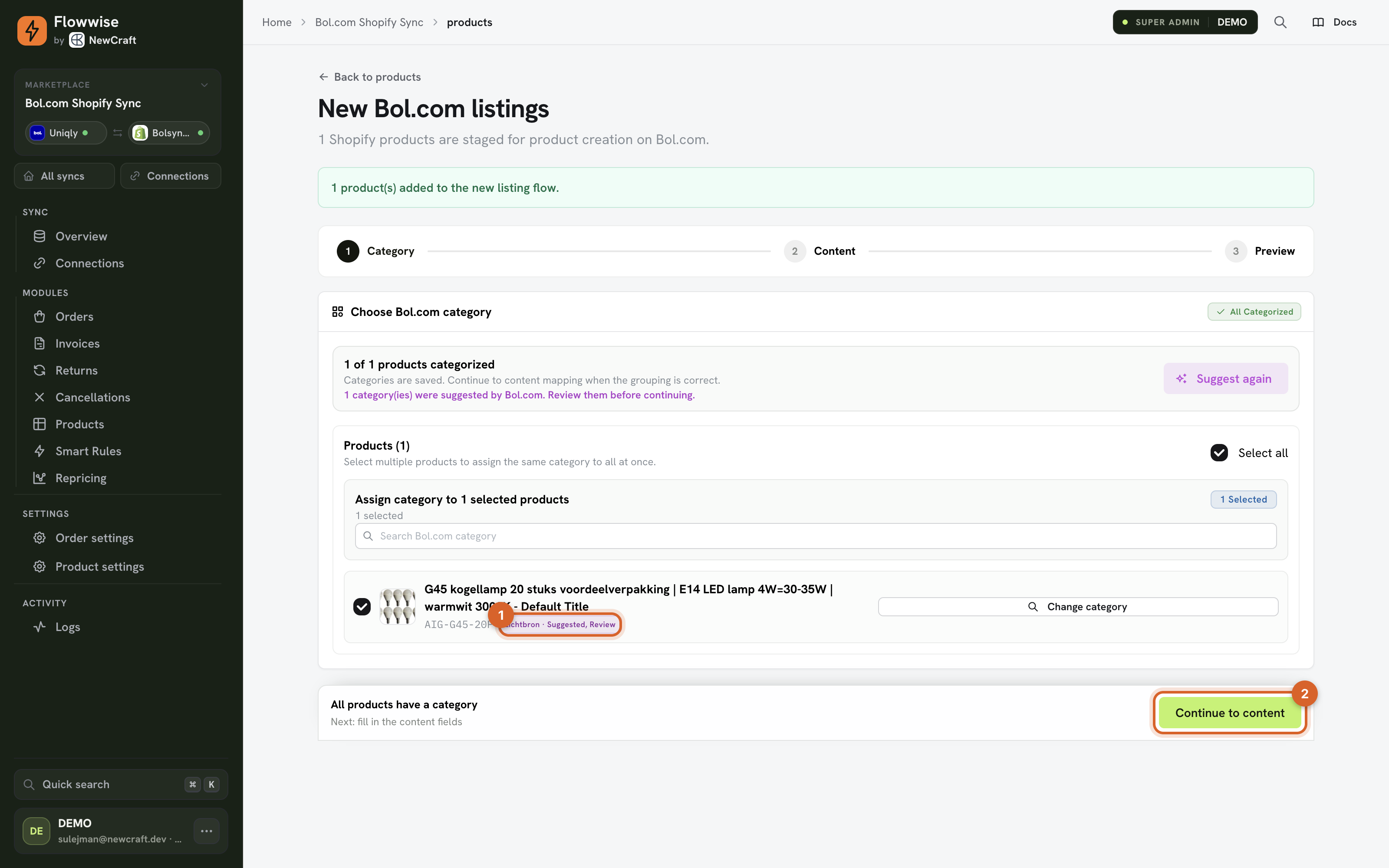Select step 3 Preview

pos(1260,251)
